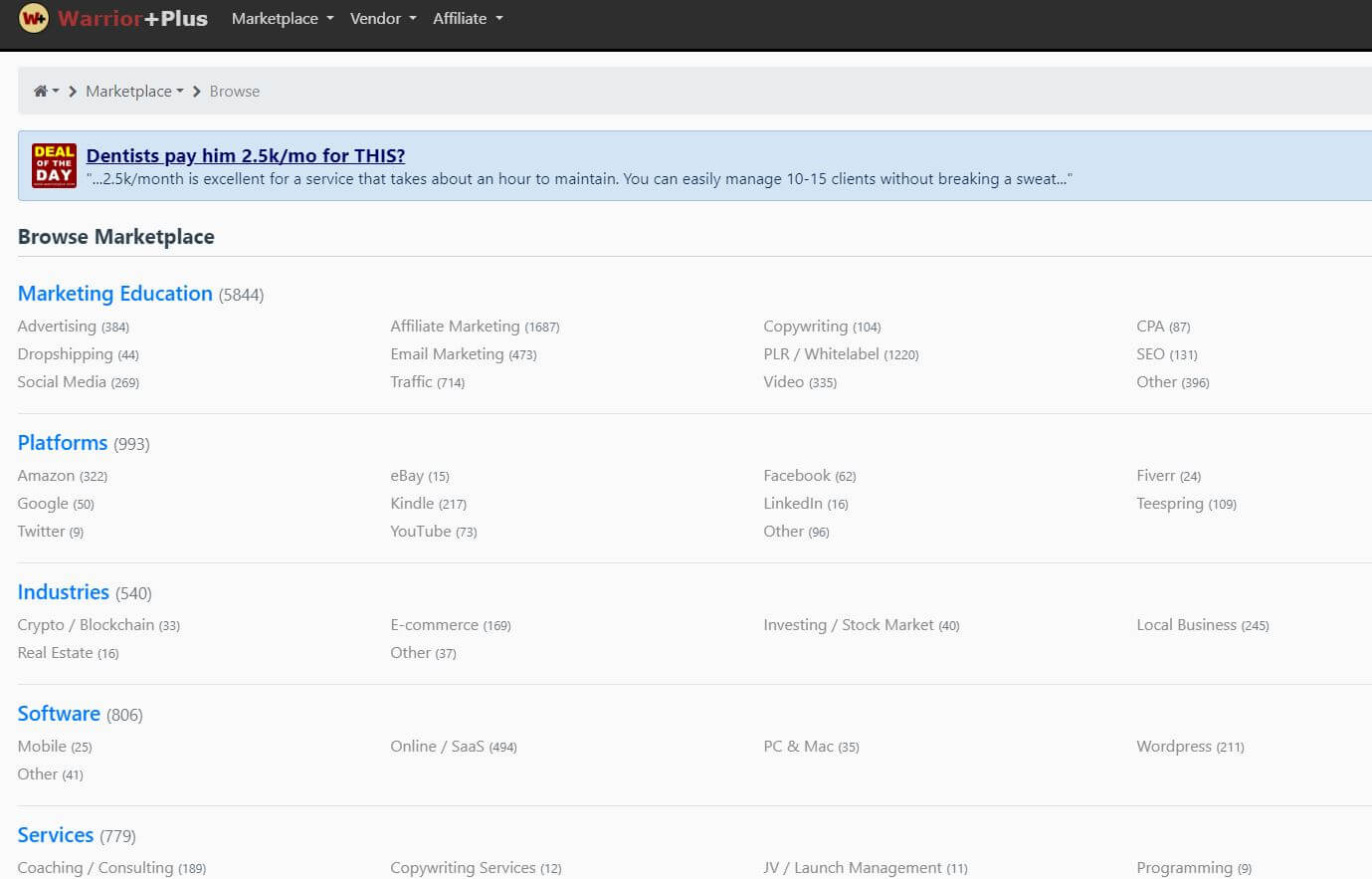Click the Deal of the Day badge
Screen dimensions: 1372x879
pos(54,165)
